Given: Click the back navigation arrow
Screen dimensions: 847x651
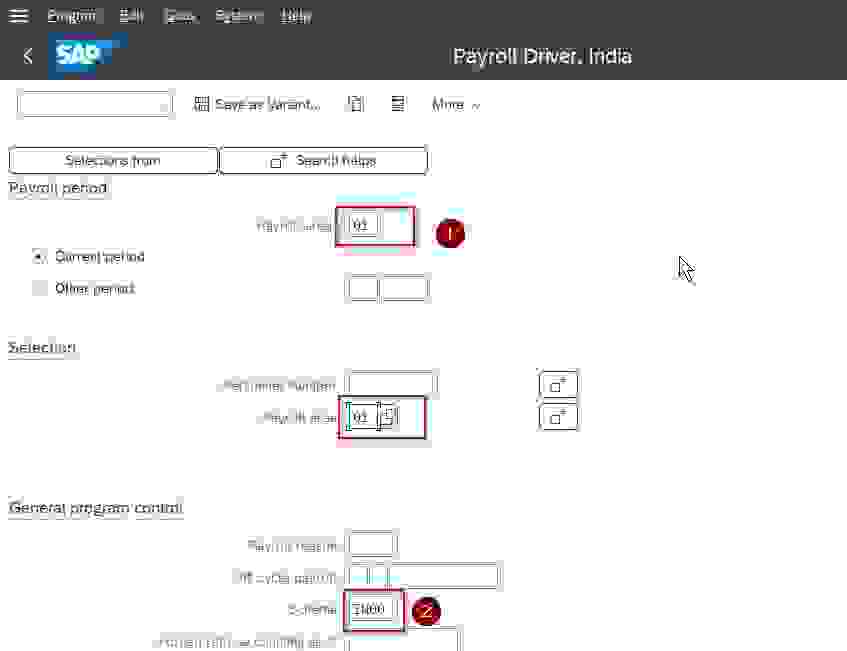Looking at the screenshot, I should [26, 56].
